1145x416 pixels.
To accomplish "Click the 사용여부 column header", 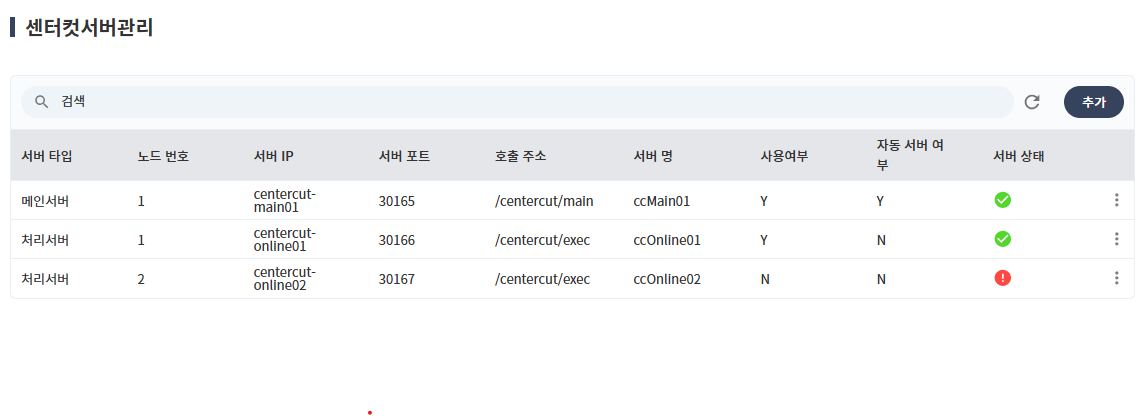I will [784, 156].
